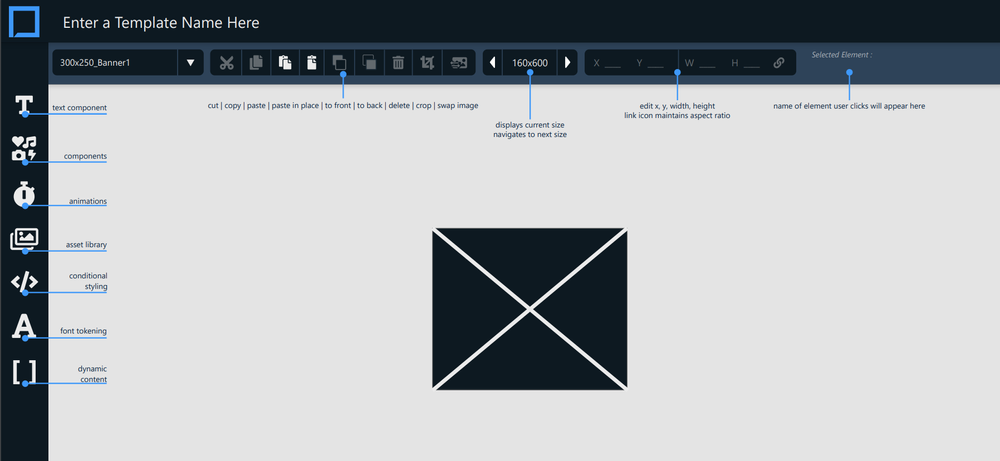Open conditional styling code icon
This screenshot has height=461, width=1000.
pos(24,281)
